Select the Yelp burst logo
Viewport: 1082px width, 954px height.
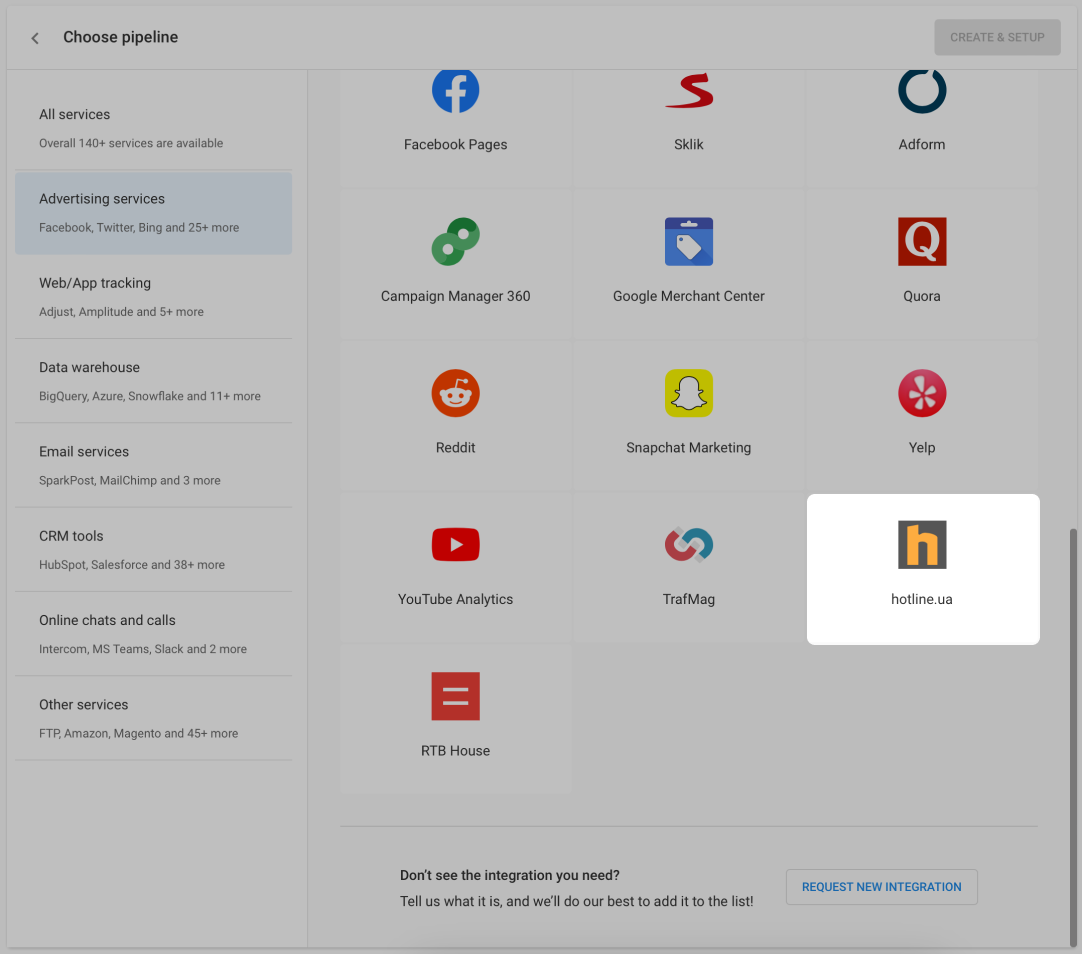[x=922, y=393]
